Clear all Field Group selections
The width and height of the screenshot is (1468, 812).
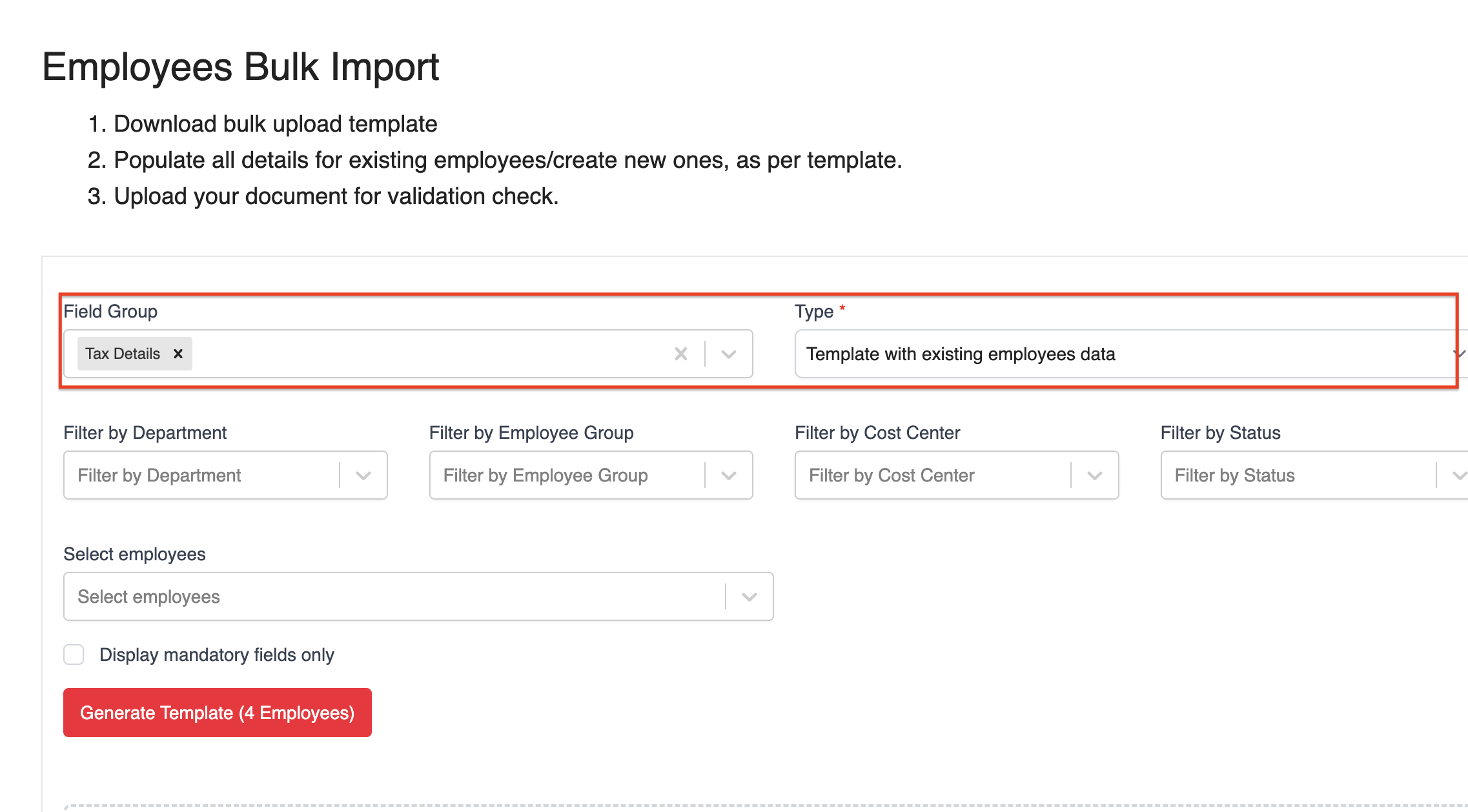681,354
